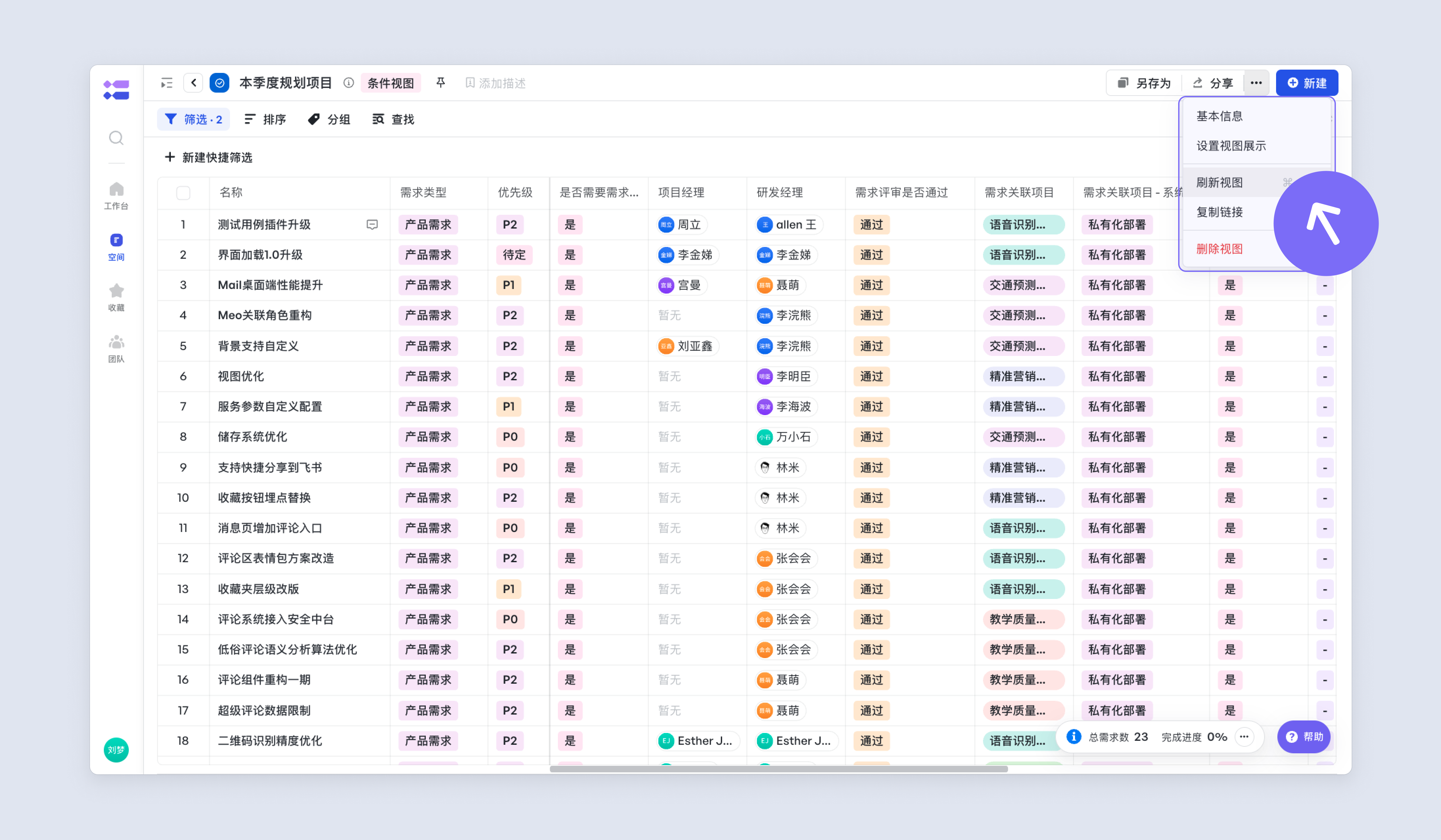This screenshot has height=840, width=1441.
Task: Click 交通预测 tag in Meo关联角色重构 row
Action: [x=1023, y=316]
